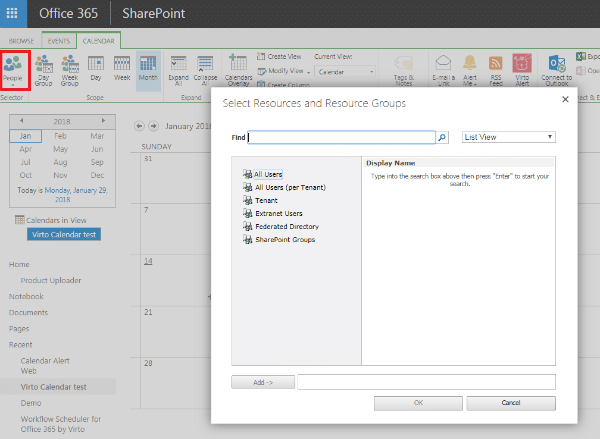Click Create View in ribbon

click(279, 56)
